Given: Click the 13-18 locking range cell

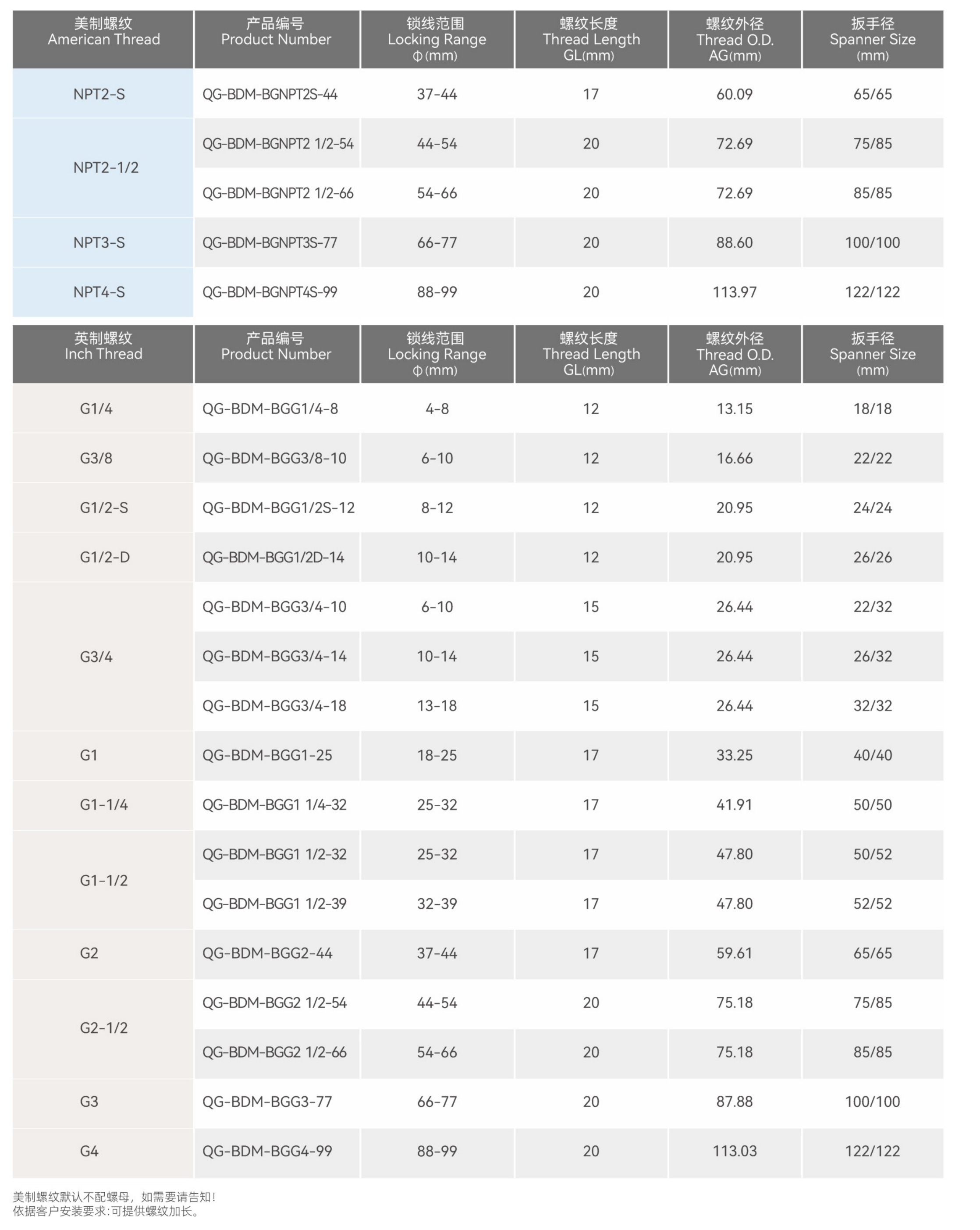Looking at the screenshot, I should 437,706.
